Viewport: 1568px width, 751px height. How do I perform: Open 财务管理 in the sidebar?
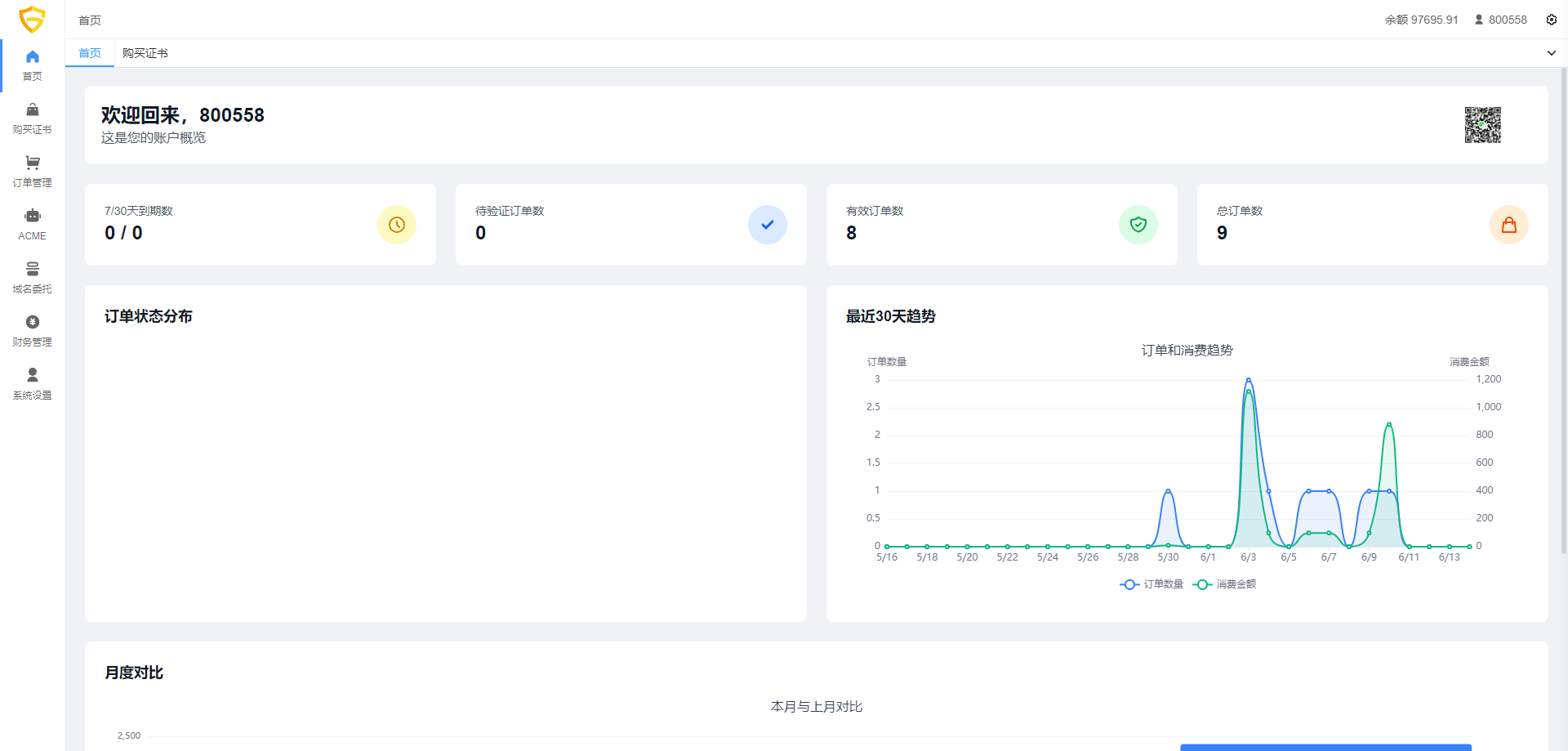(32, 331)
